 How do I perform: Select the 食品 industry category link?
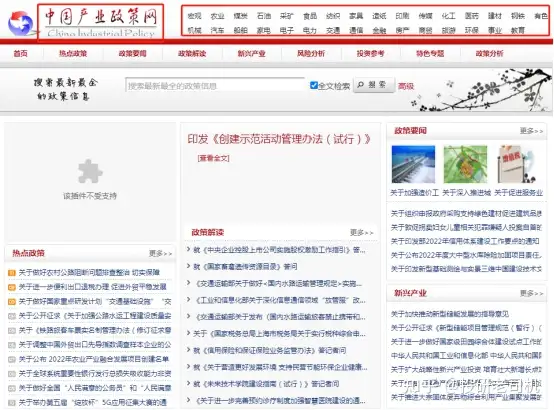310,16
